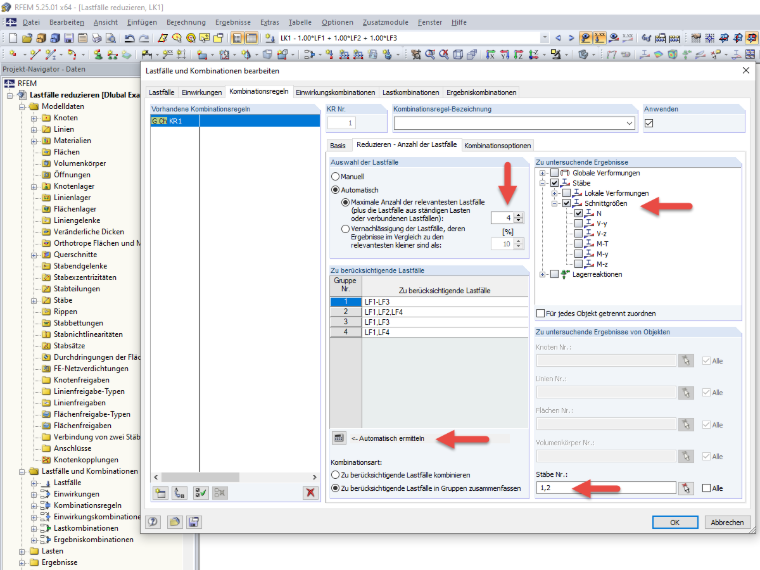Expand Lagerreaktionen tree node

pos(542,274)
